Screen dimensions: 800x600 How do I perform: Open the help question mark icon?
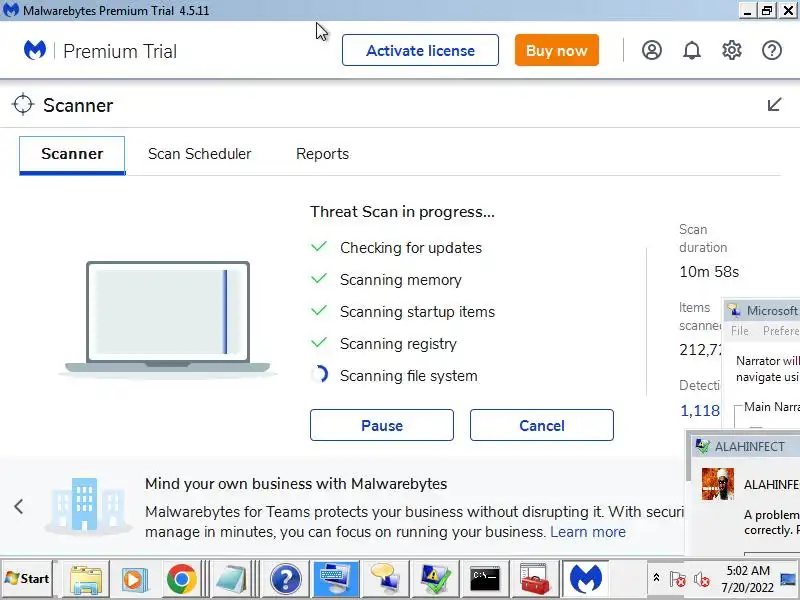(771, 51)
